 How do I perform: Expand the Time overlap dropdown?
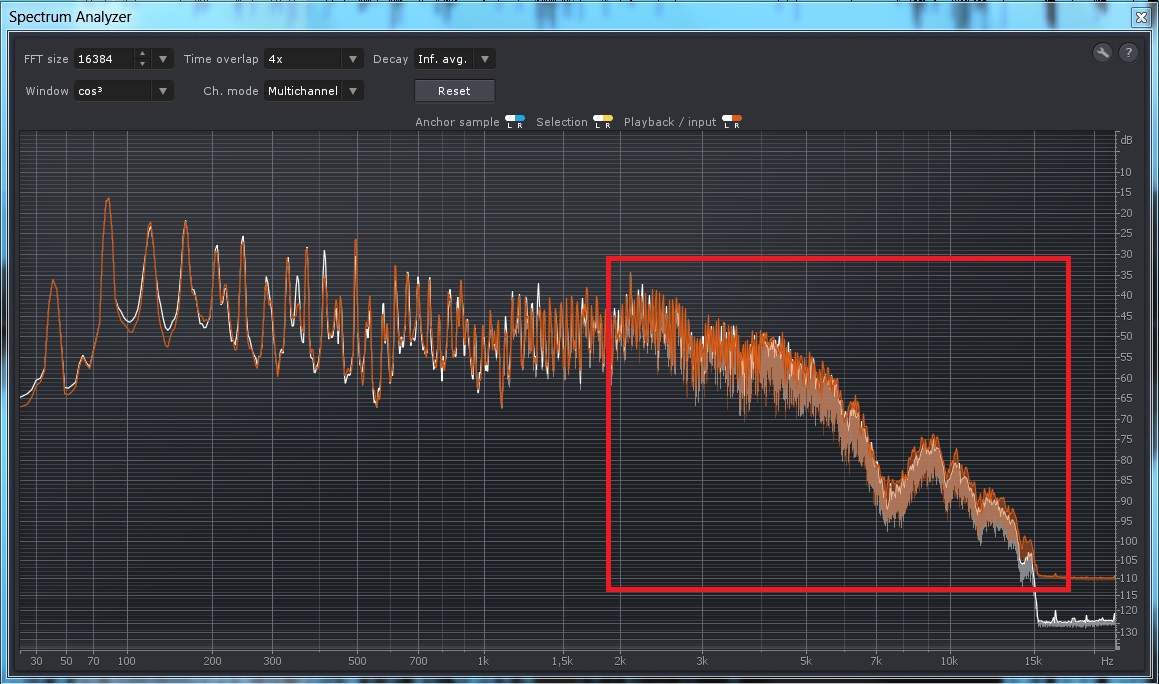[352, 59]
